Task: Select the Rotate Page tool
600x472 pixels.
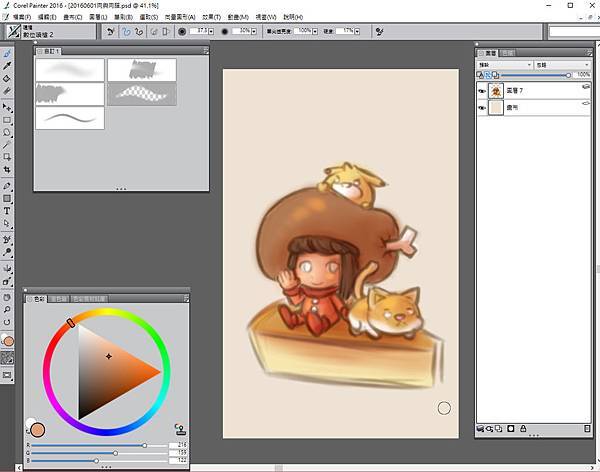Action: 7,322
